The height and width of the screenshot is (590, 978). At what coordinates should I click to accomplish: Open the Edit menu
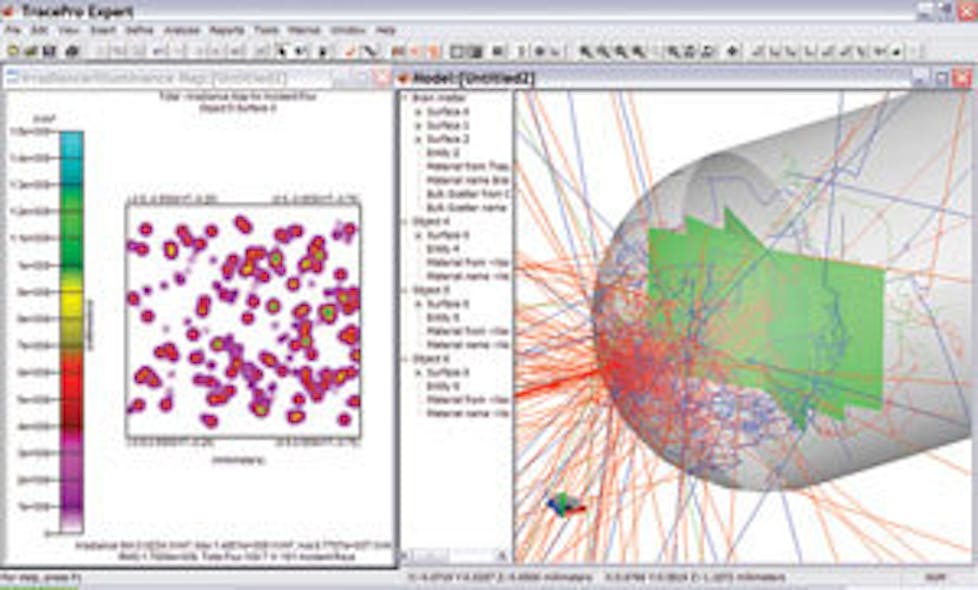[x=39, y=30]
